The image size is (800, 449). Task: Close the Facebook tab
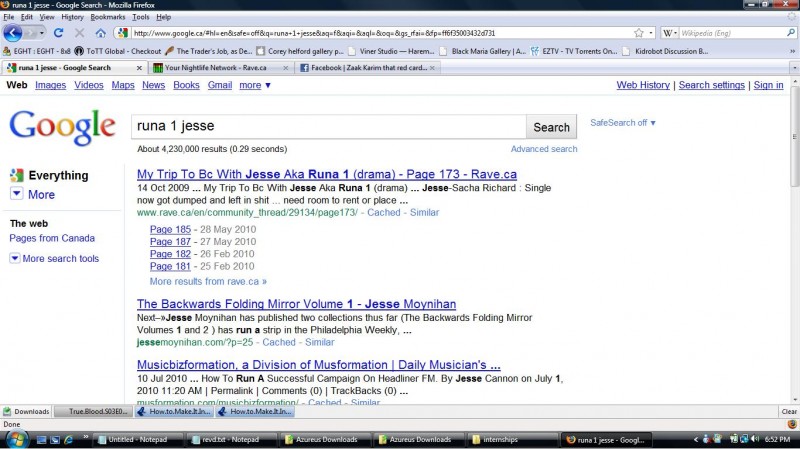[432, 67]
